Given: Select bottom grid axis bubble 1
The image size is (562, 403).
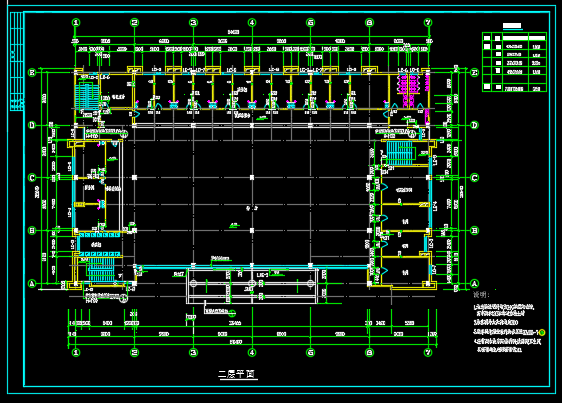Looking at the screenshot, I should tap(76, 352).
